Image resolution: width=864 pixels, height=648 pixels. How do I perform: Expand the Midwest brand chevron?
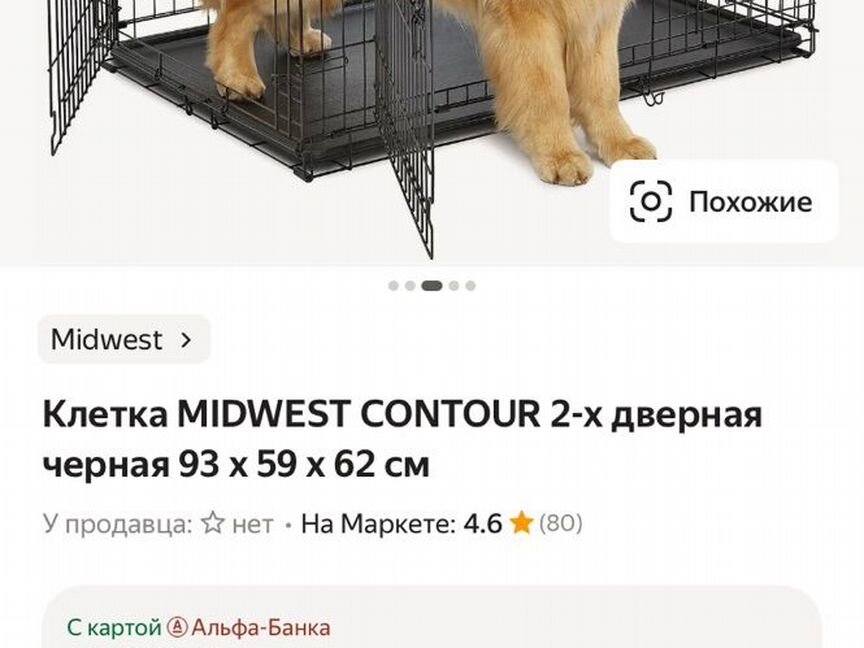coord(186,340)
